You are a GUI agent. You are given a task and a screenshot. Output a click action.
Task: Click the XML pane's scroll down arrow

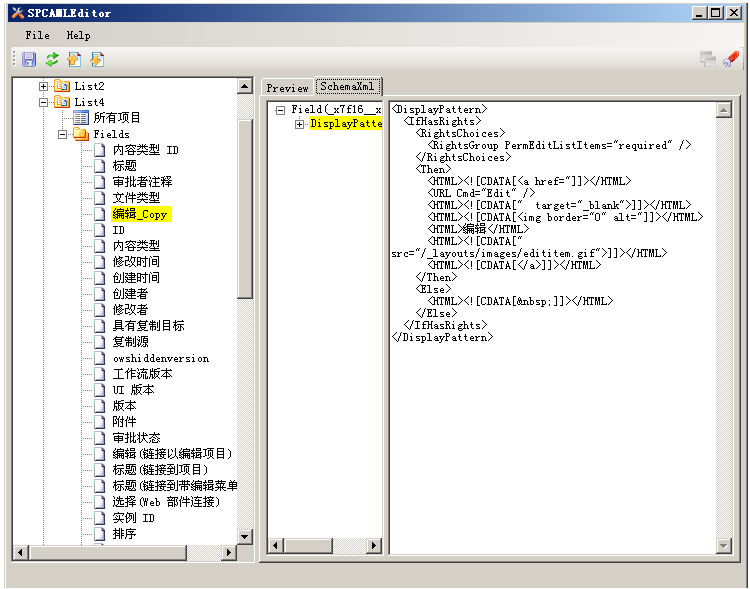[x=724, y=545]
